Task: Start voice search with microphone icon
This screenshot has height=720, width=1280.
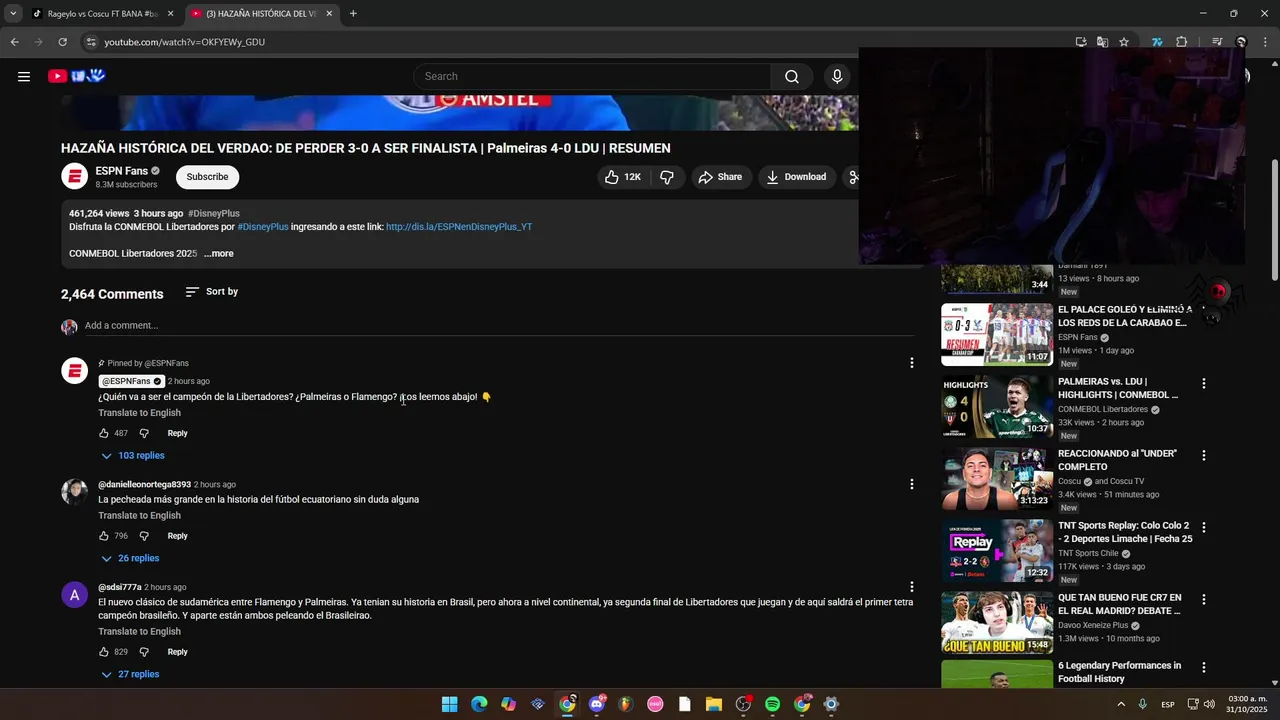Action: tap(837, 76)
